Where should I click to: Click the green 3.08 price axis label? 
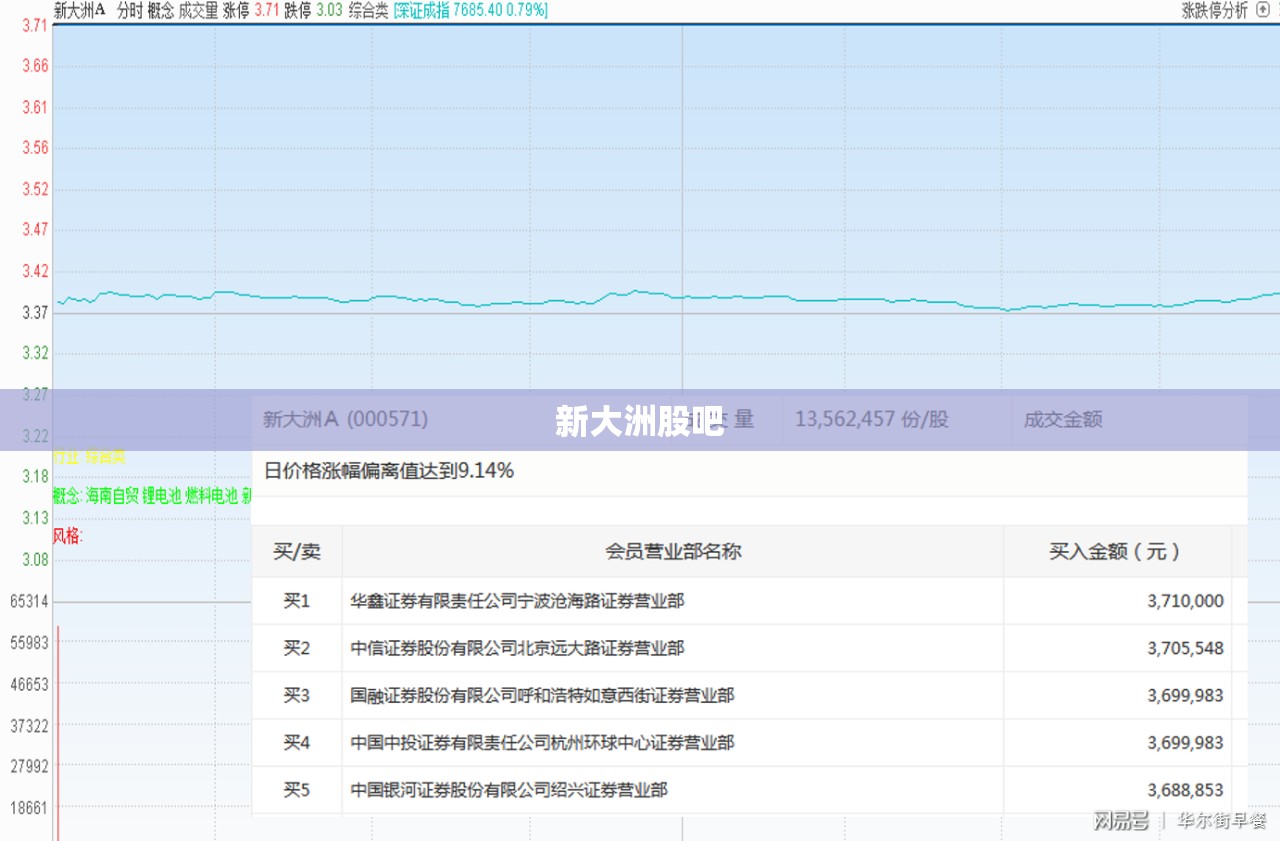pos(35,559)
